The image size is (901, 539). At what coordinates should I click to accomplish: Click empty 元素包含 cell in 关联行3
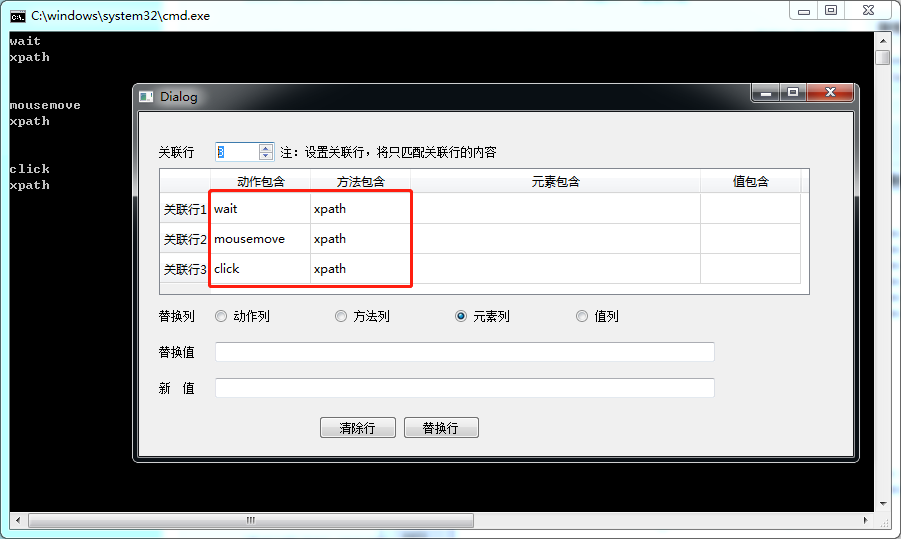pyautogui.click(x=556, y=268)
